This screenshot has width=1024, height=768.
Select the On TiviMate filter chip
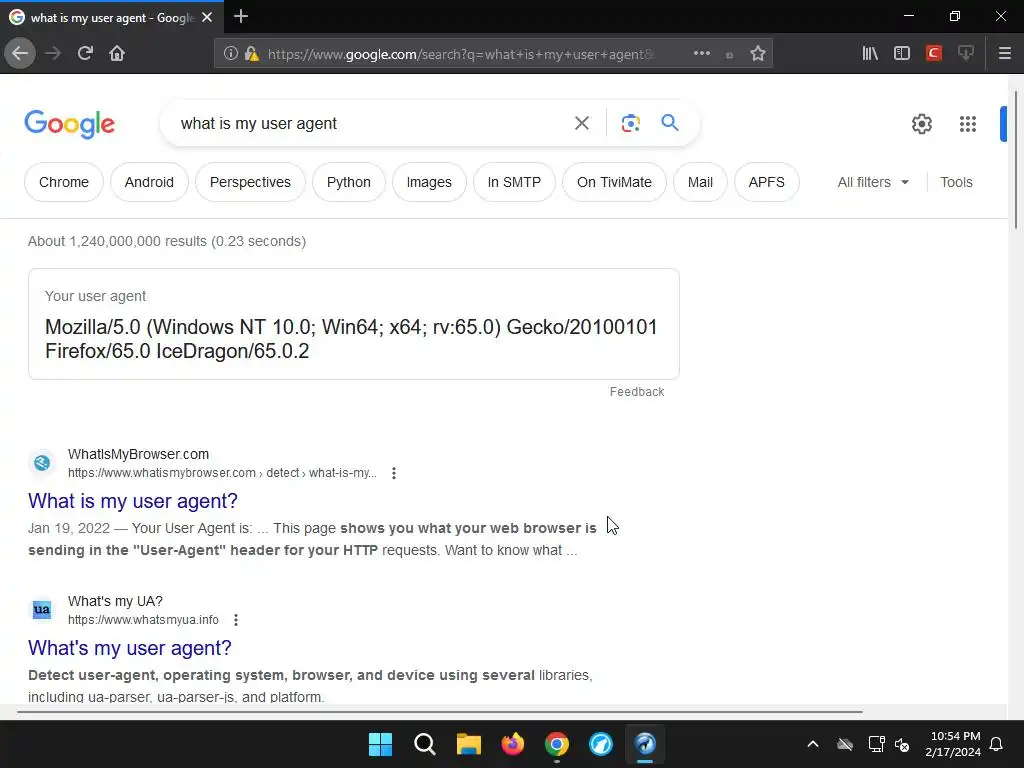point(615,182)
